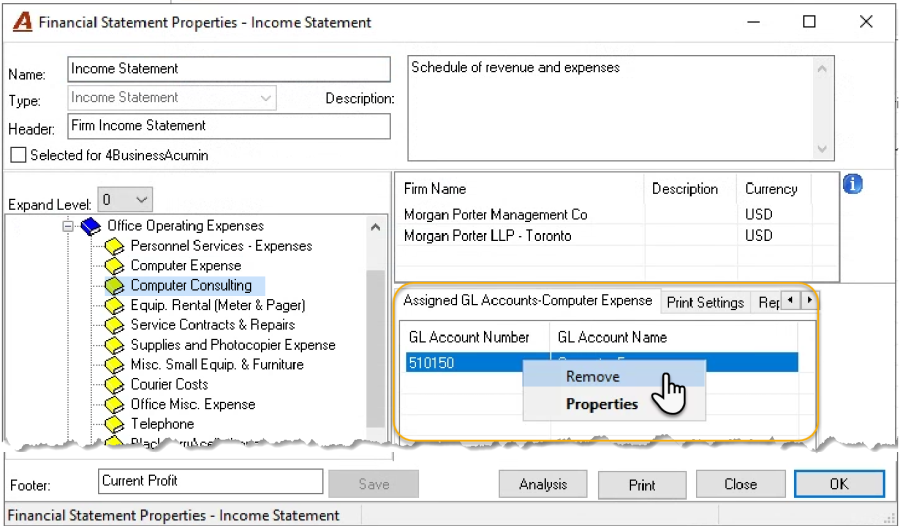Switch to the Print Settings tab

pyautogui.click(x=705, y=303)
